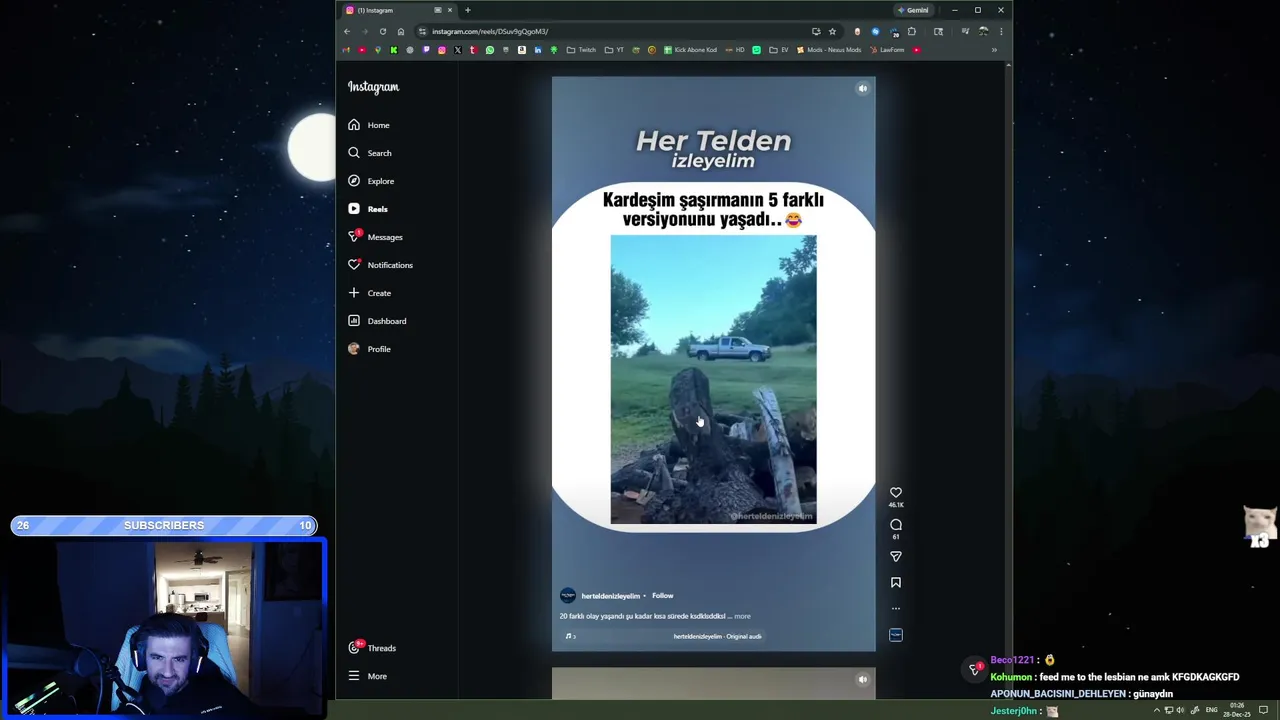The height and width of the screenshot is (720, 1280).
Task: Open the Extensions puzzle icon
Action: (x=912, y=31)
